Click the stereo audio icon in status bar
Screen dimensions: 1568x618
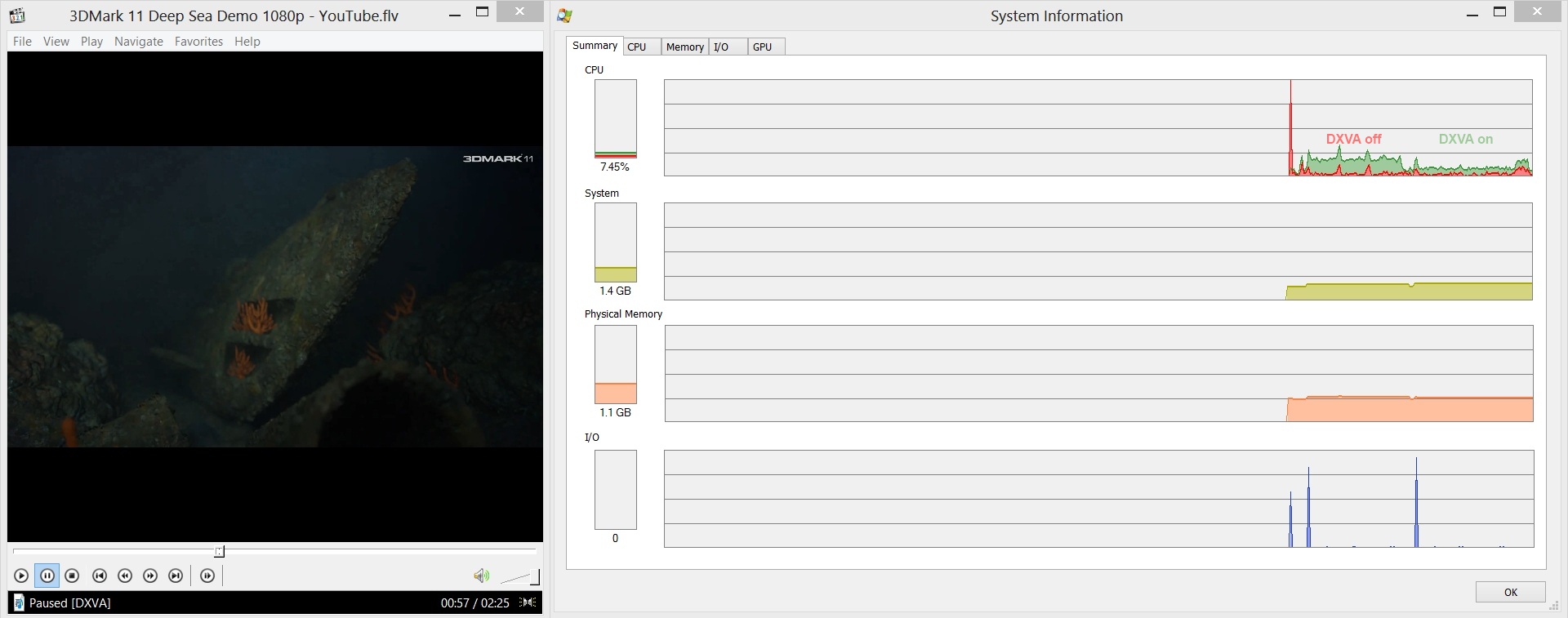[x=528, y=602]
